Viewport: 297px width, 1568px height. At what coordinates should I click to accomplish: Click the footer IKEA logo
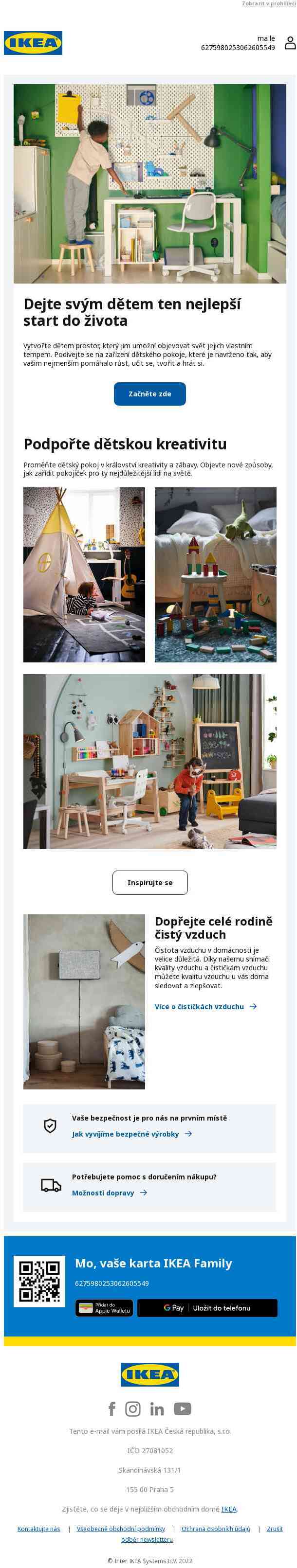149,1374
